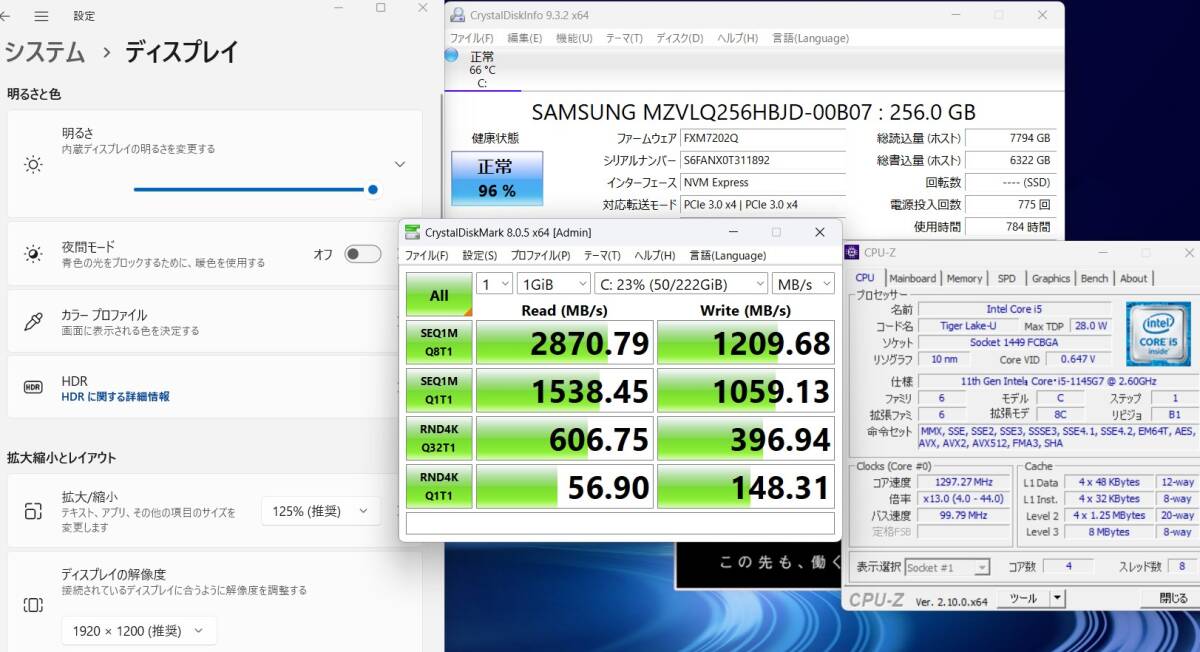This screenshot has width=1200, height=652.
Task: Click the CrystalDiskInfo title bar app icon
Action: (x=458, y=14)
